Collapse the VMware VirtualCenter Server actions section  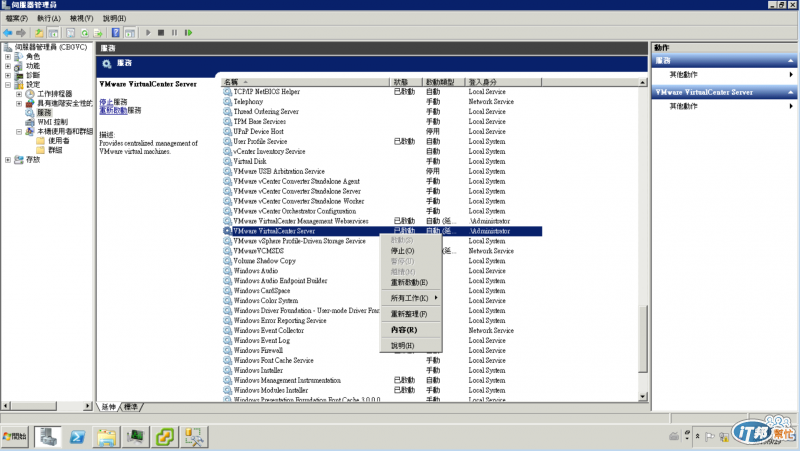[x=790, y=92]
